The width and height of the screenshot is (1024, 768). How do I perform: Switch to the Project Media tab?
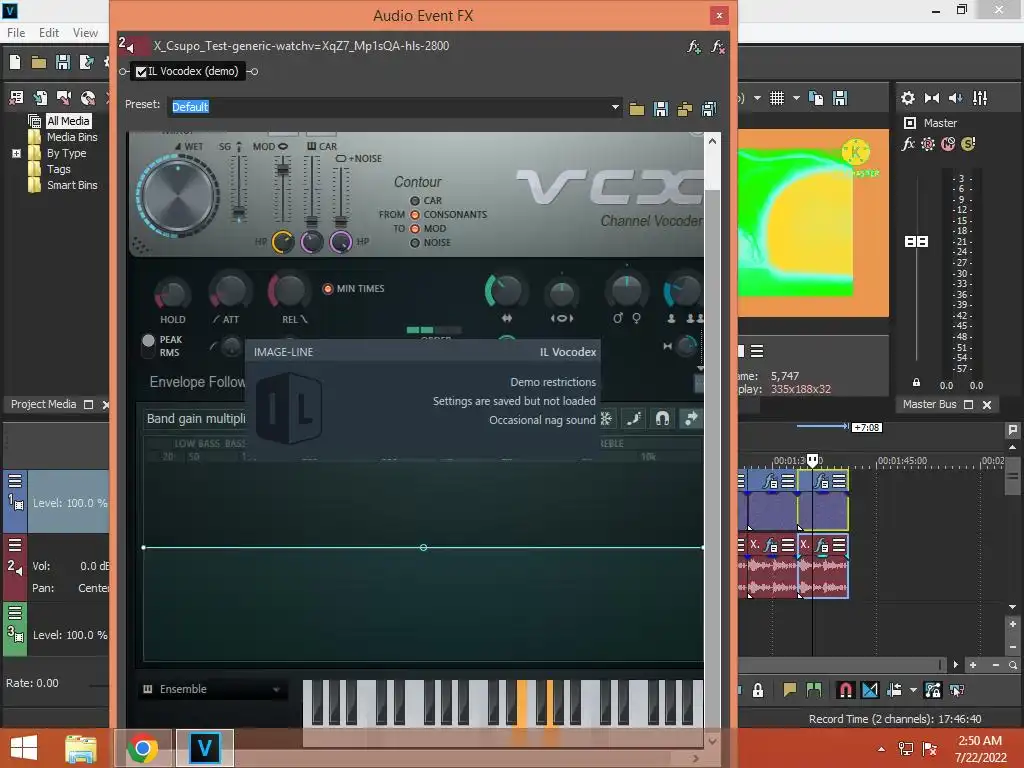pos(44,404)
